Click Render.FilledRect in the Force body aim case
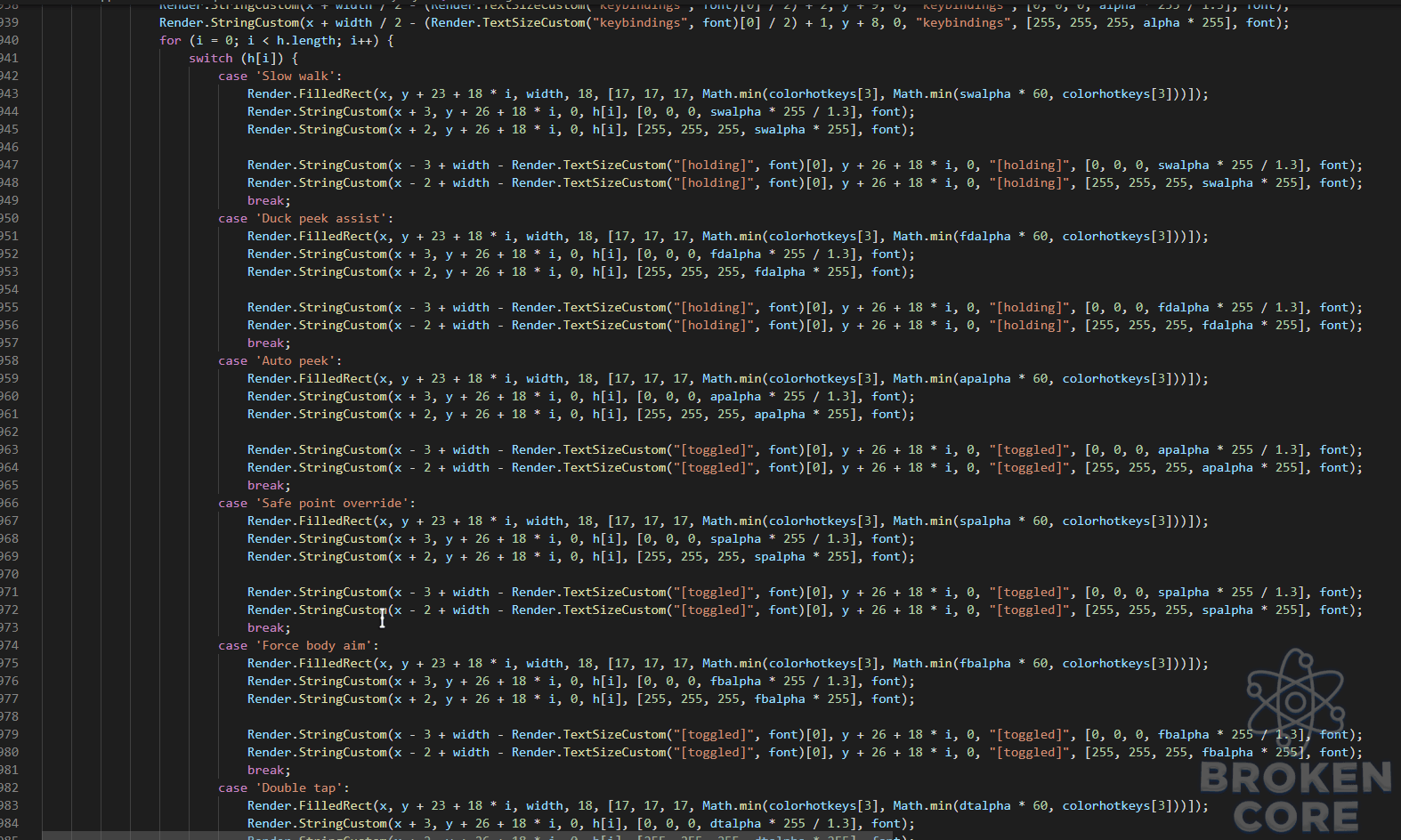1401x840 pixels. tap(309, 664)
